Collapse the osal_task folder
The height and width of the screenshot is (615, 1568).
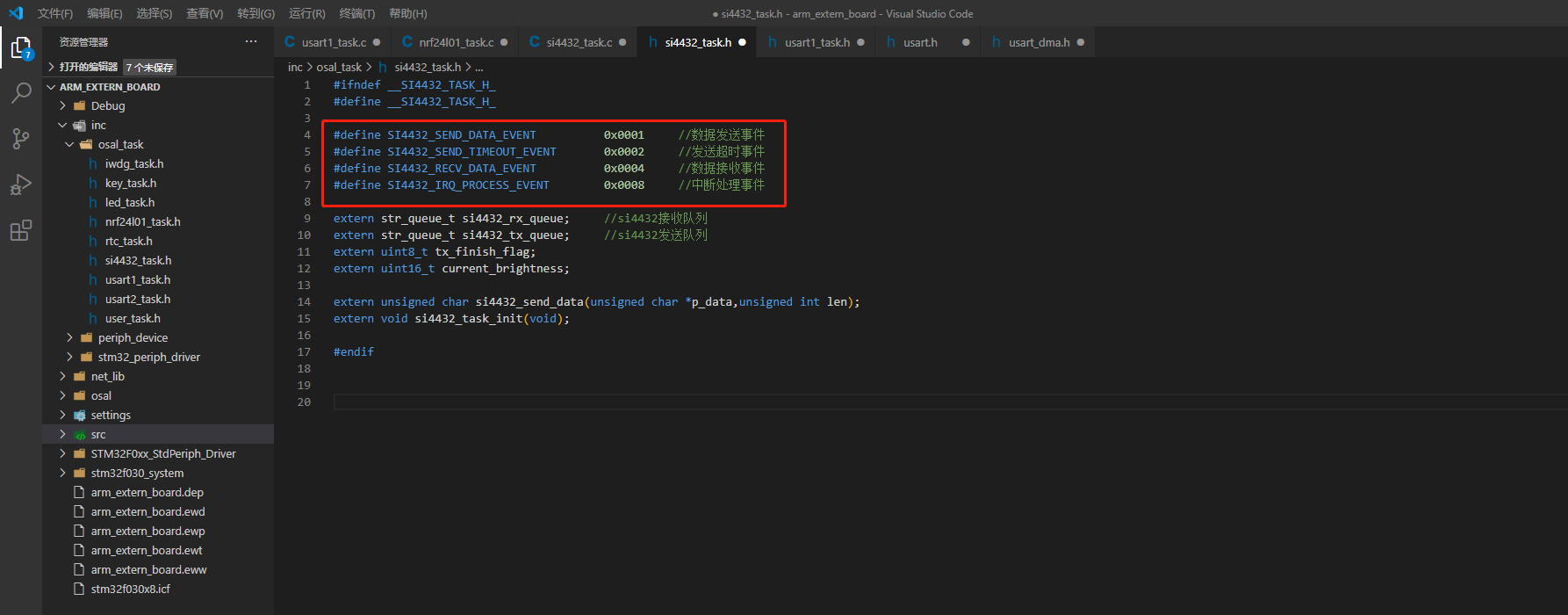point(120,144)
